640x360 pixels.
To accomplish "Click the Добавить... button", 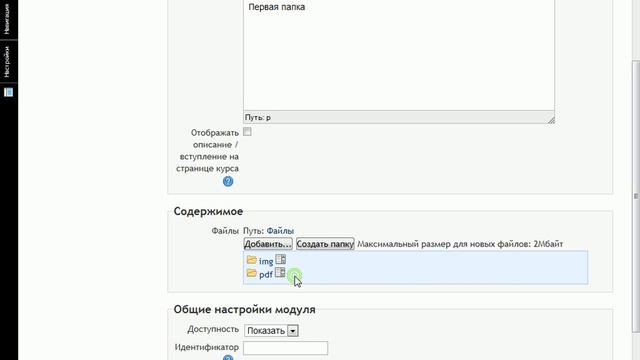I will pos(268,244).
